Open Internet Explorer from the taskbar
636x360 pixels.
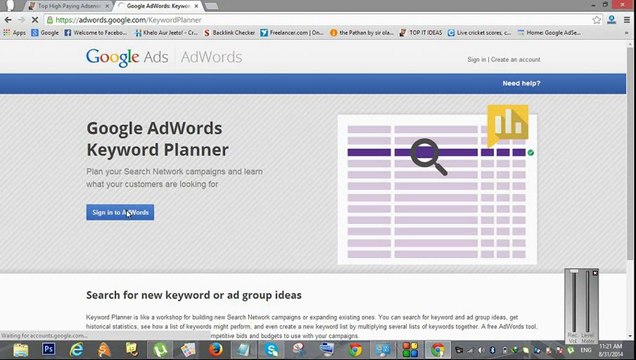pyautogui.click(x=76, y=350)
